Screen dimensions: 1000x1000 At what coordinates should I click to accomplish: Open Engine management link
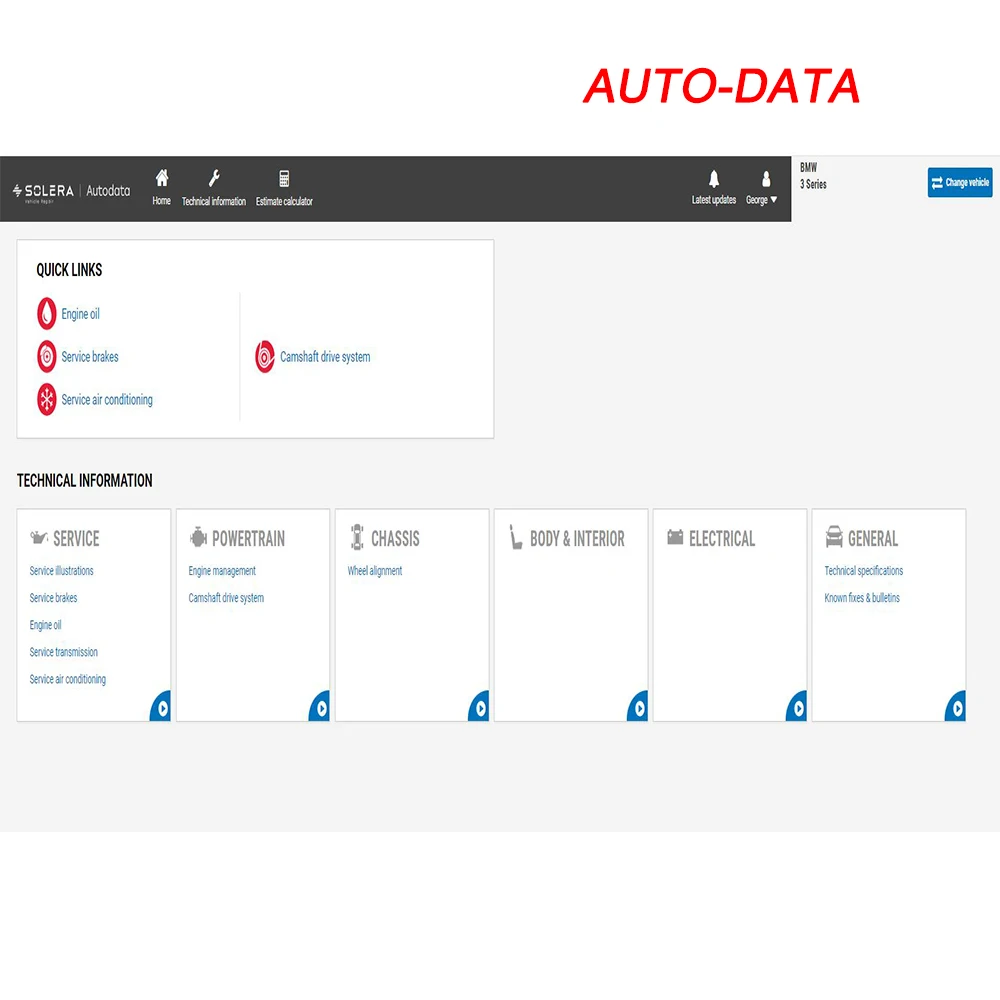pyautogui.click(x=222, y=571)
